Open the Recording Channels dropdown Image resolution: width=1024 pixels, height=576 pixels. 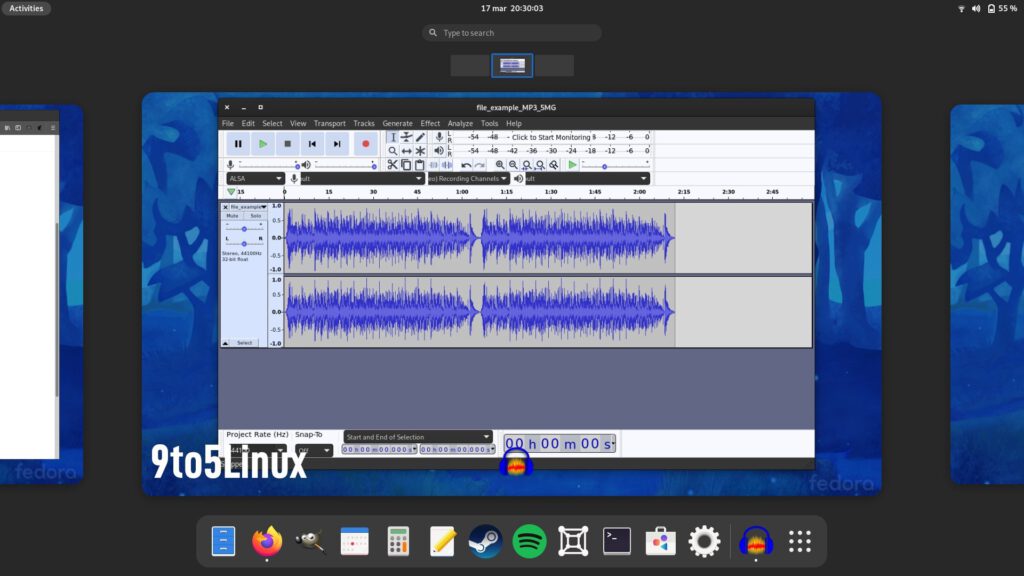pos(468,178)
